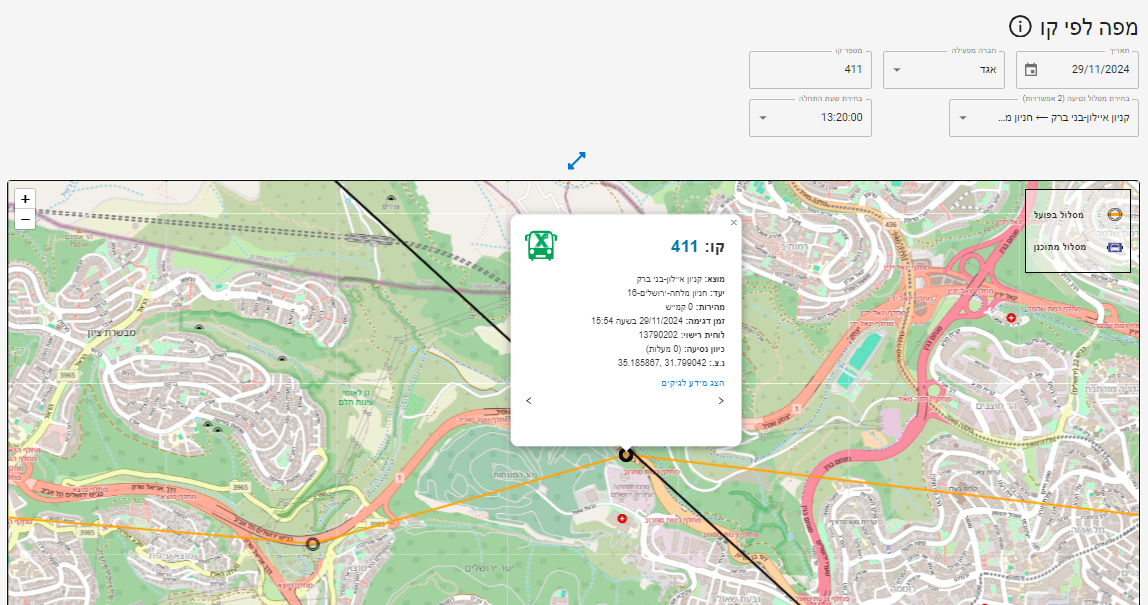
Task: Click the page title מפה לפי קו
Action: (x=1089, y=28)
